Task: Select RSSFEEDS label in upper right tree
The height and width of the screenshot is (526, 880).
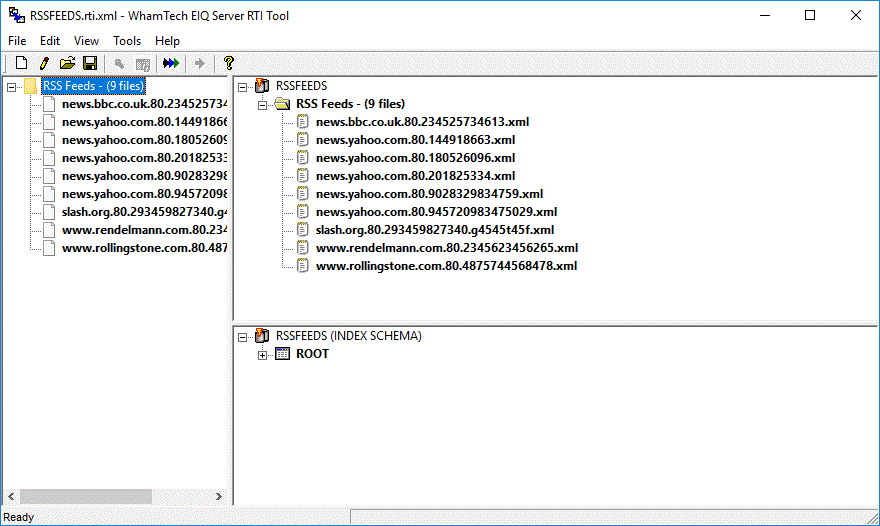Action: click(x=301, y=85)
